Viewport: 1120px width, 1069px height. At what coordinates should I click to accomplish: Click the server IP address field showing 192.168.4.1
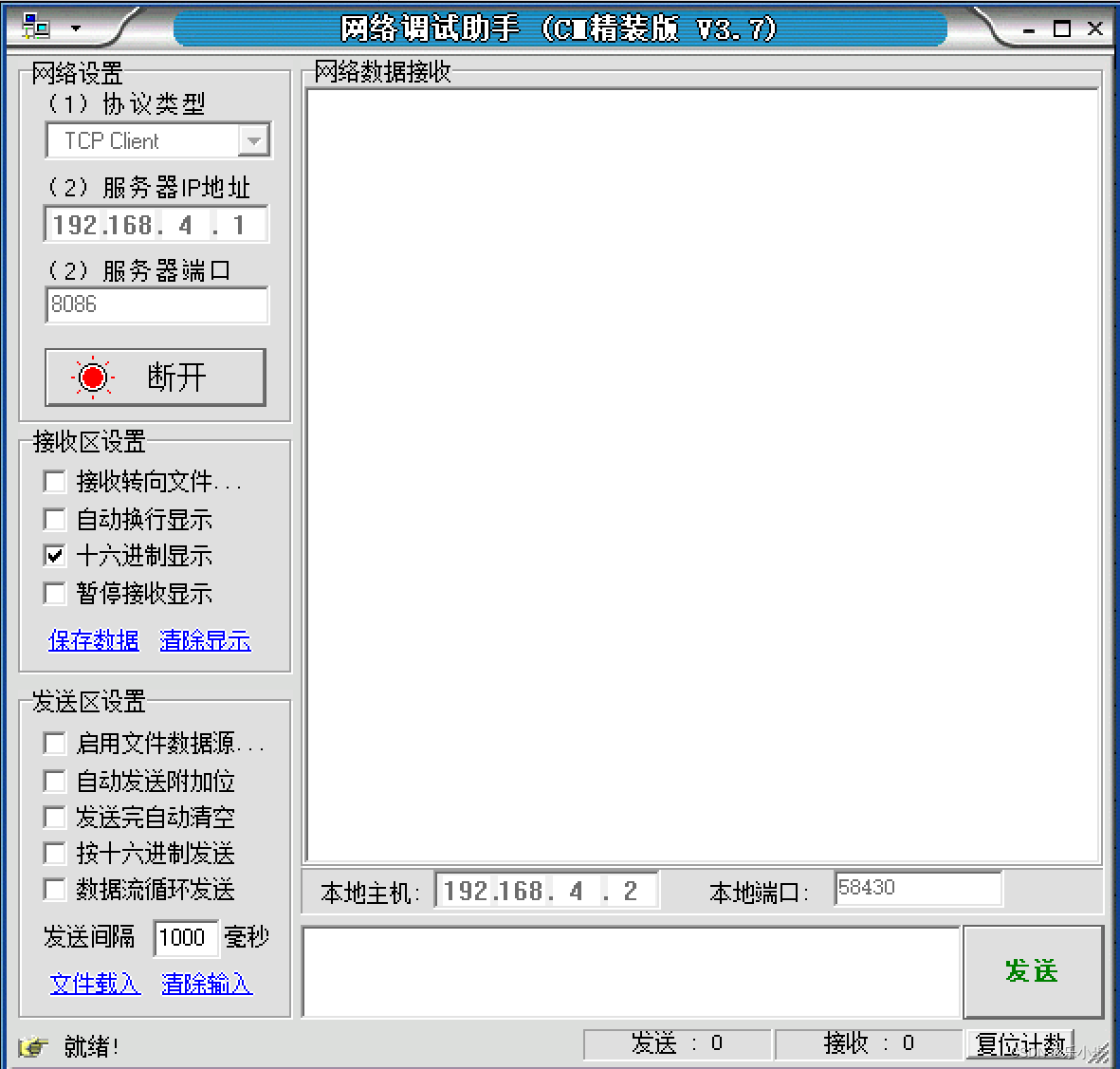pos(156,224)
